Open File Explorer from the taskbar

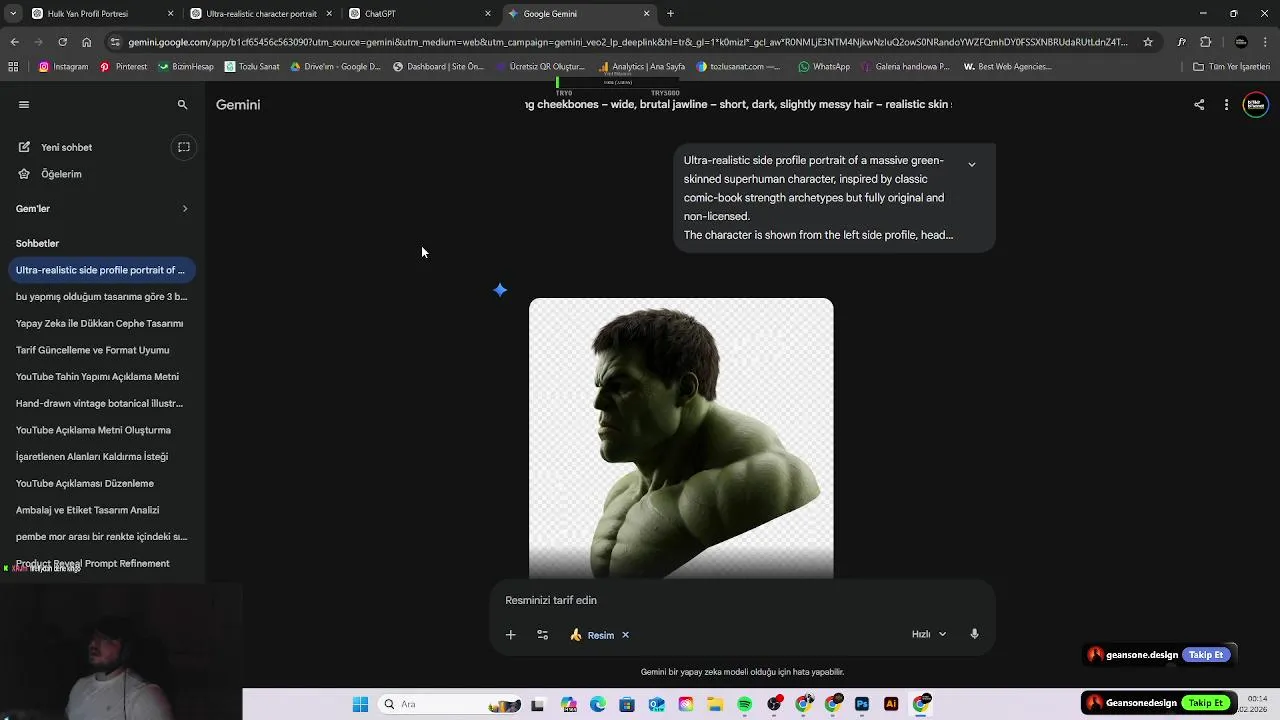click(x=716, y=704)
